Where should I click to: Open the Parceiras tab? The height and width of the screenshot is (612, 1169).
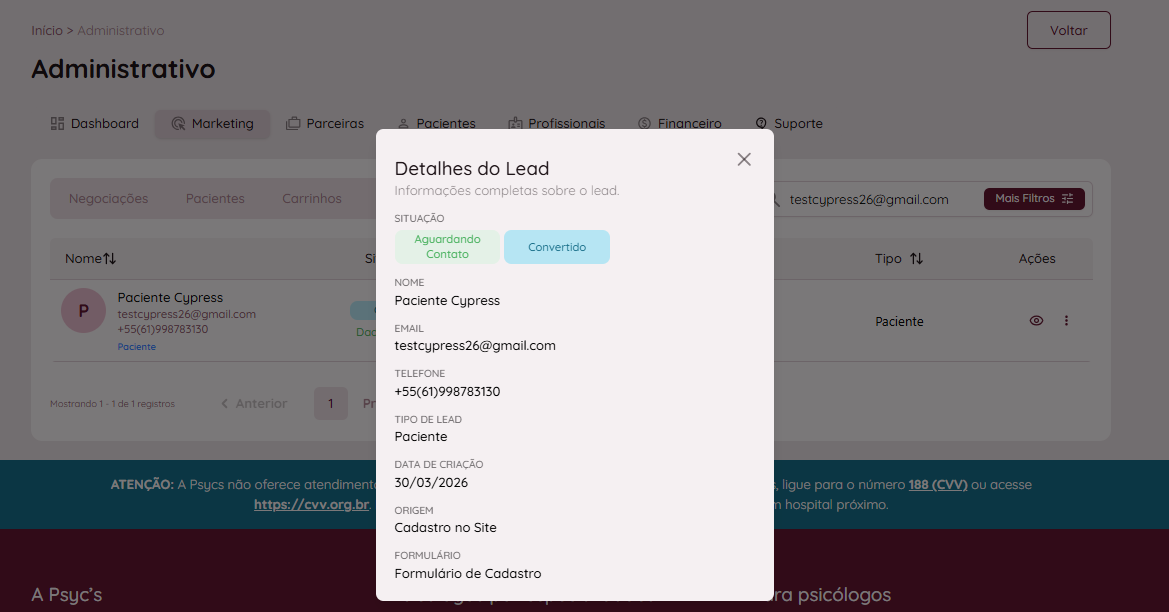[325, 124]
